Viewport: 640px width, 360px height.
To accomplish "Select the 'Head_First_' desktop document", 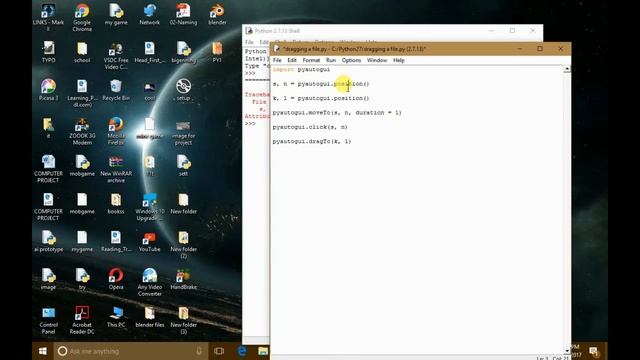I will (x=149, y=52).
